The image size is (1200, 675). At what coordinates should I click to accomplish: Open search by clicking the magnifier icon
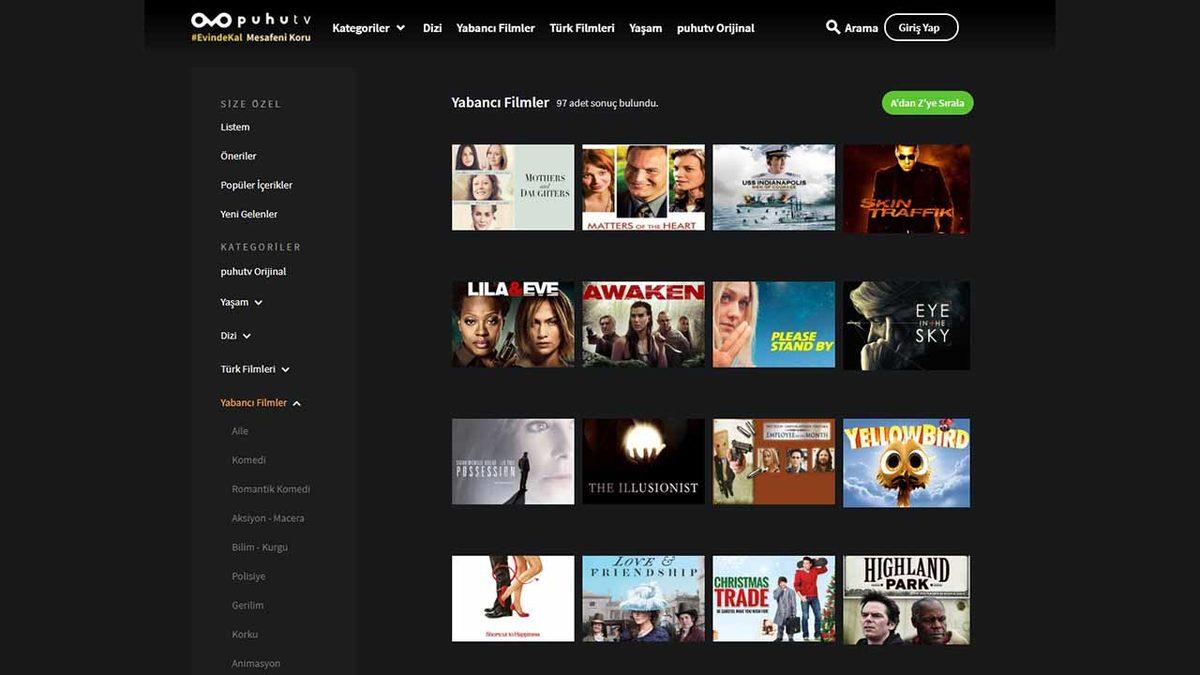click(834, 27)
